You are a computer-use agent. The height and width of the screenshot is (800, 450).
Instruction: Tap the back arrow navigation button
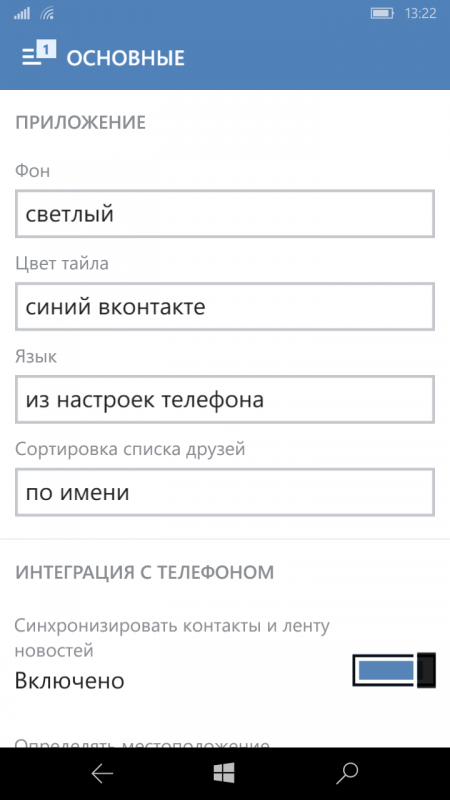[x=102, y=774]
